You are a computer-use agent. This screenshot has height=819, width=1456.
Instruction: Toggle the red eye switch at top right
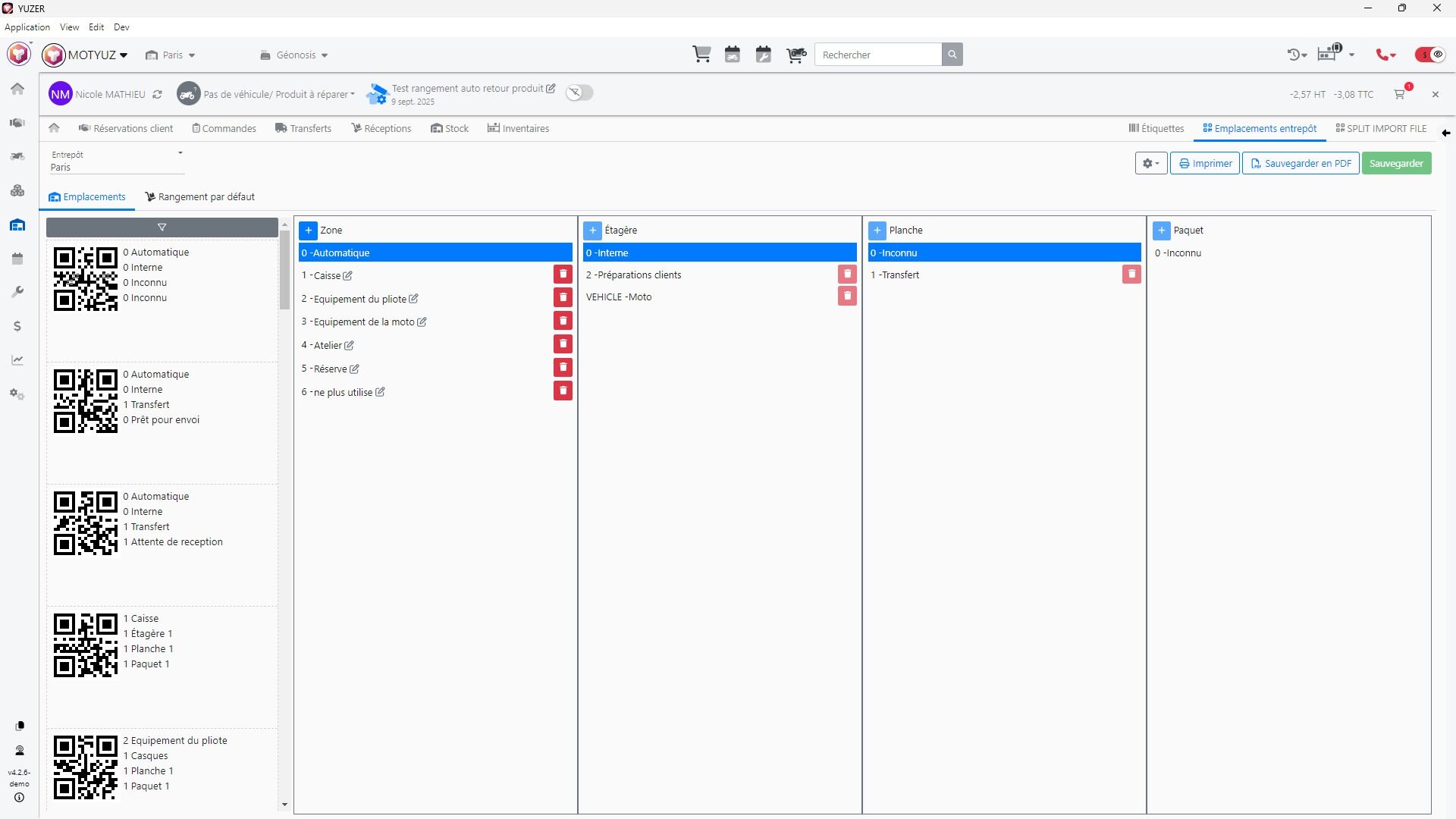1430,55
